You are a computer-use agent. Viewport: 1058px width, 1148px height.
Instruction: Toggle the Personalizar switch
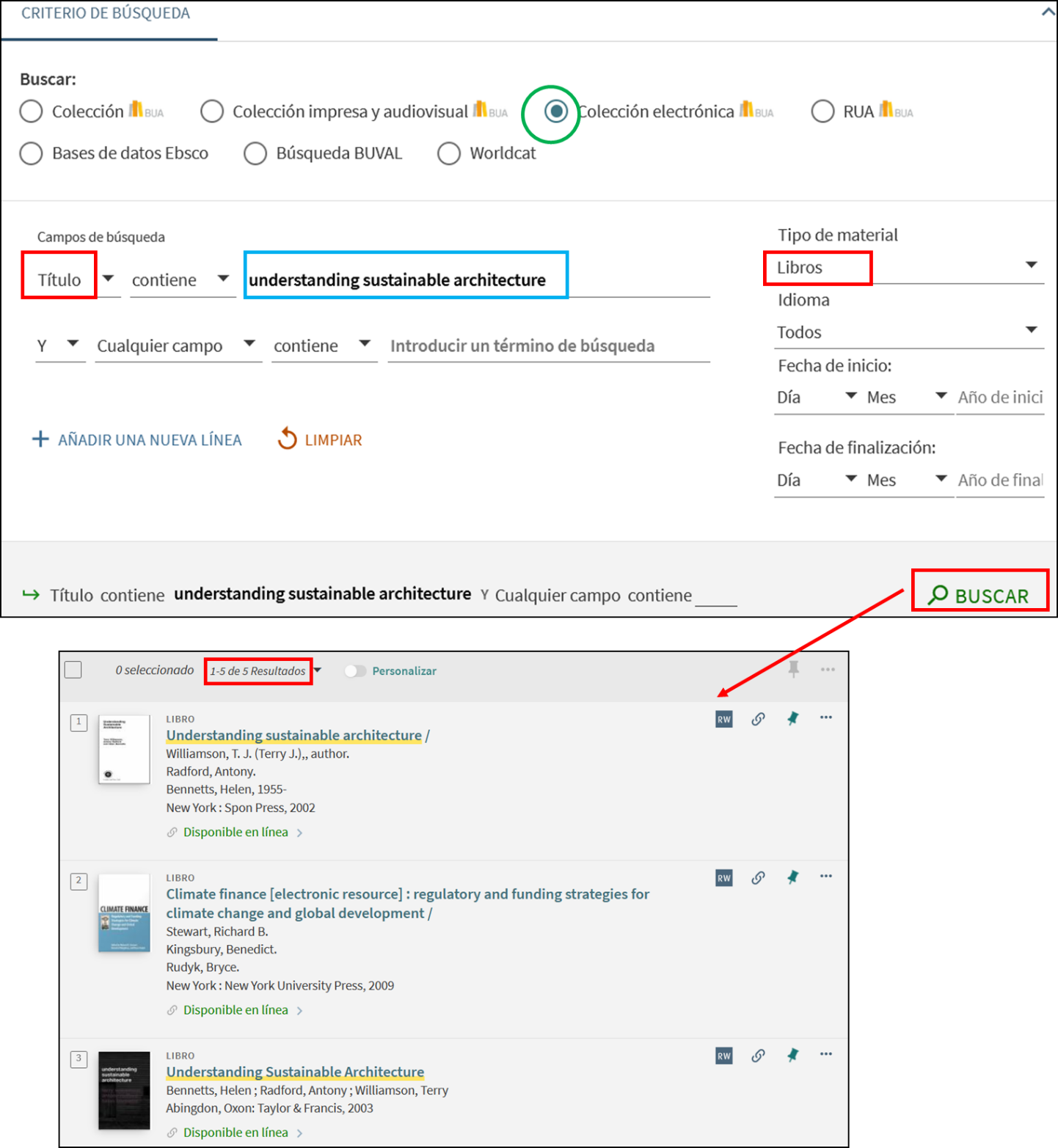pos(355,671)
